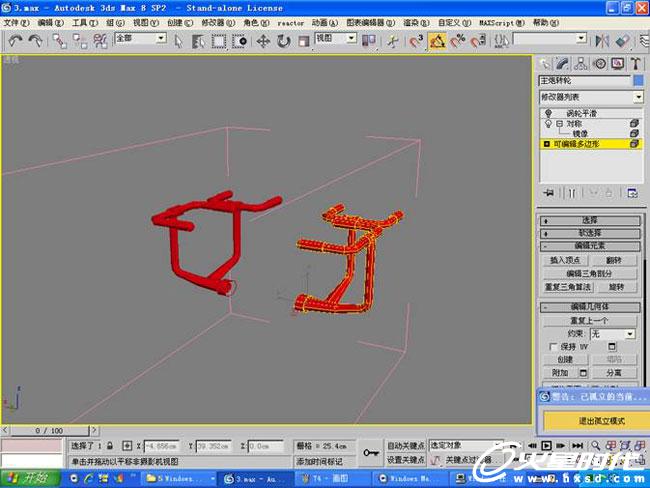Toggle Window/Crossing selection mode
Image resolution: width=650 pixels, height=488 pixels.
pos(239,41)
